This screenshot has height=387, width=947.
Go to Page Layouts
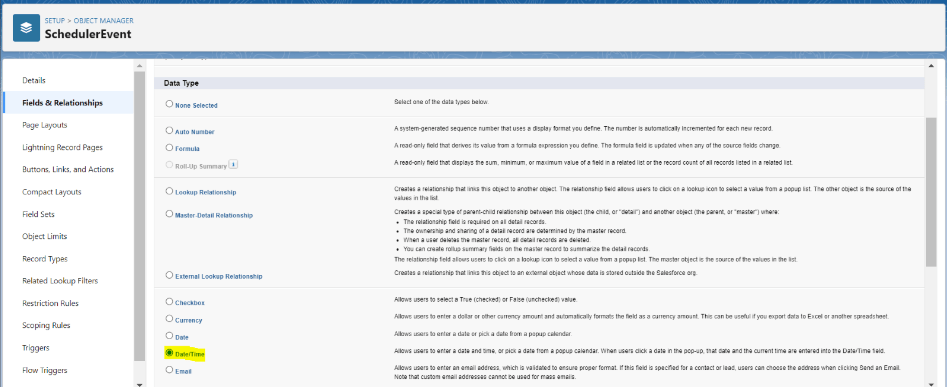tap(45, 125)
